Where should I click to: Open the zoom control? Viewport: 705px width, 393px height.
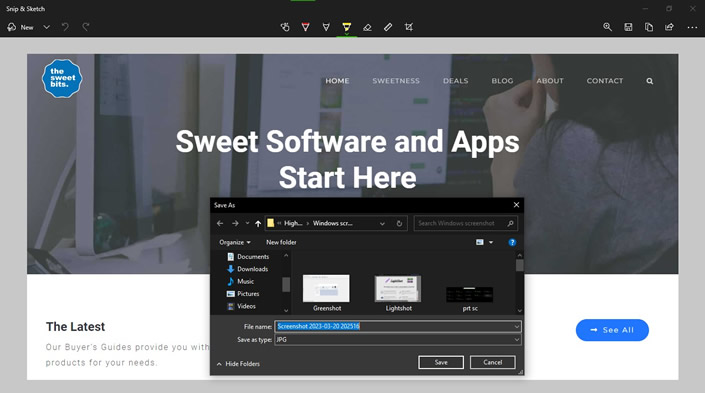[607, 27]
